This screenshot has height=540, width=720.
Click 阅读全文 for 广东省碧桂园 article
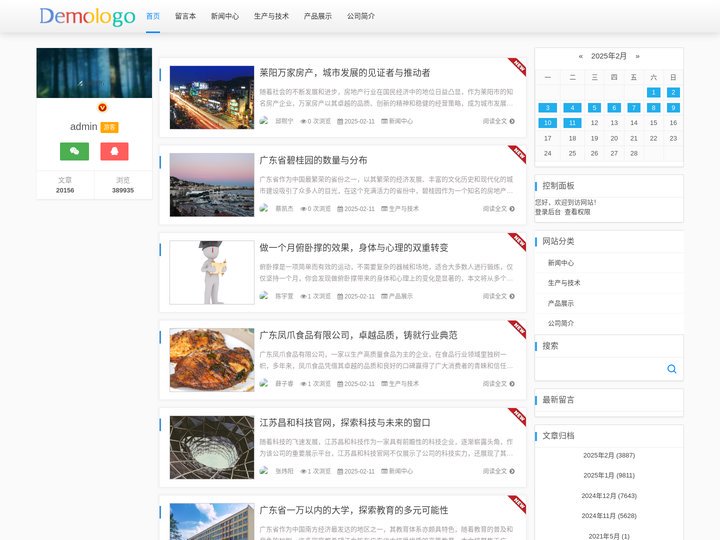tap(499, 208)
